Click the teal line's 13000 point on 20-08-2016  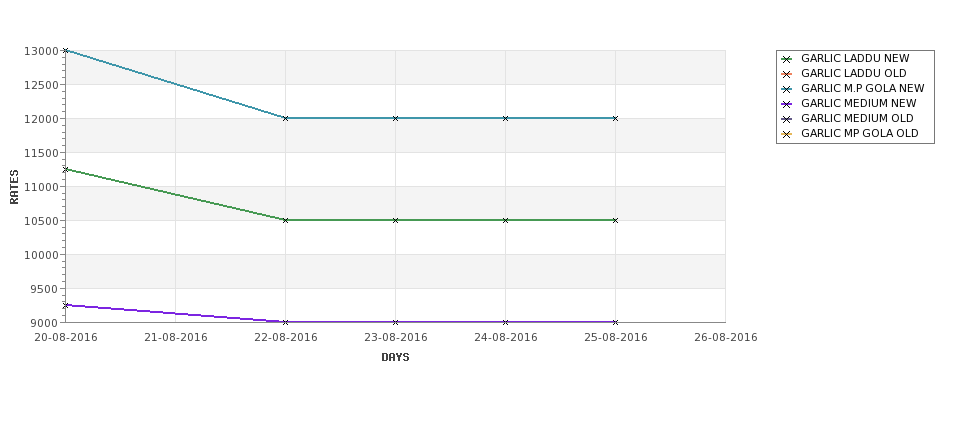point(66,50)
